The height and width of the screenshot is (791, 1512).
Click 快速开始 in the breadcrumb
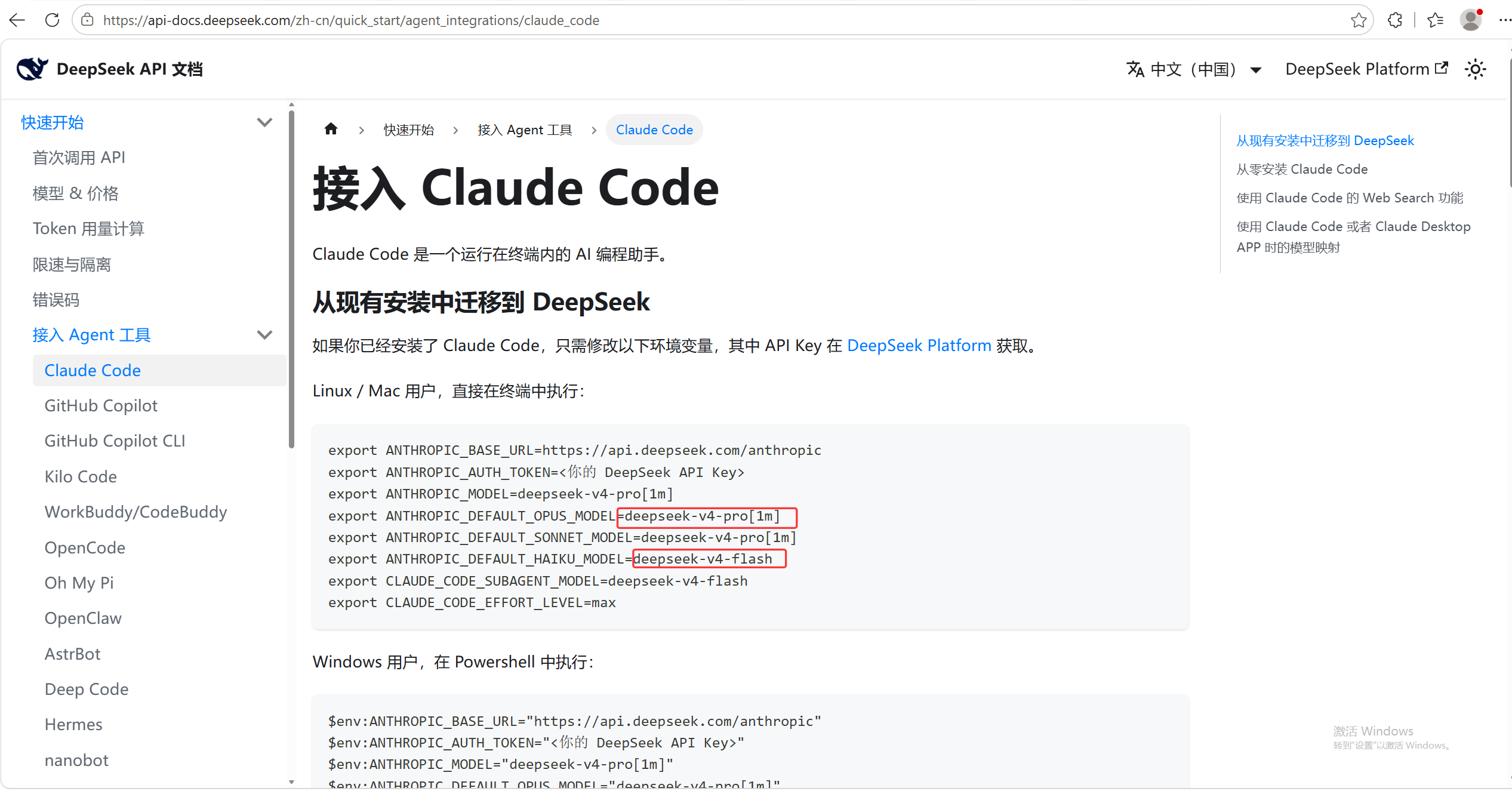[409, 130]
